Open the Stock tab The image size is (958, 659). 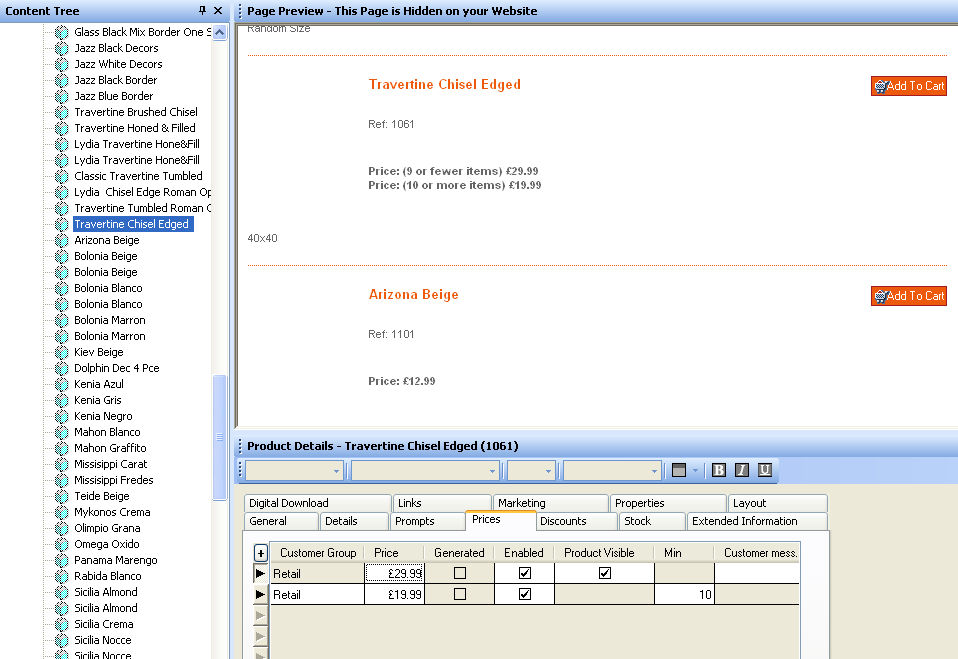point(637,521)
